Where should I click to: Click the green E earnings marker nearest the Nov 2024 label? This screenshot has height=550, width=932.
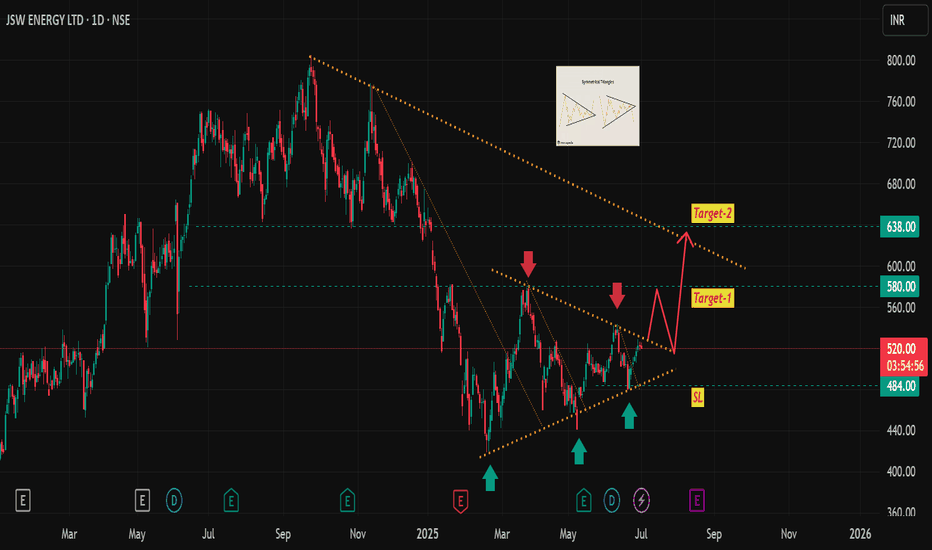[347, 501]
